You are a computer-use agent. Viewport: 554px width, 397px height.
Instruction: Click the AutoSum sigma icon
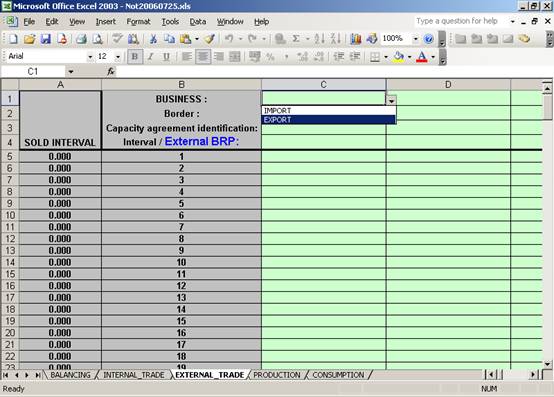coord(296,39)
